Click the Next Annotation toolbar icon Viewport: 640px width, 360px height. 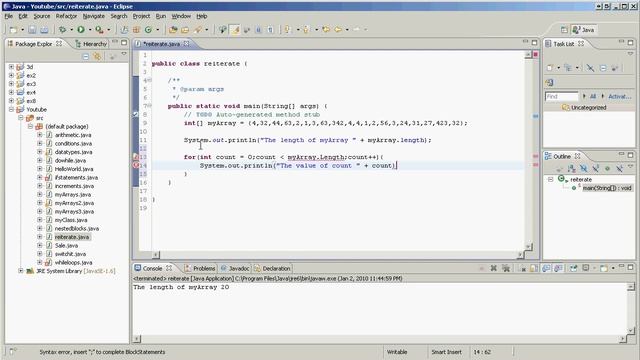click(x=288, y=30)
